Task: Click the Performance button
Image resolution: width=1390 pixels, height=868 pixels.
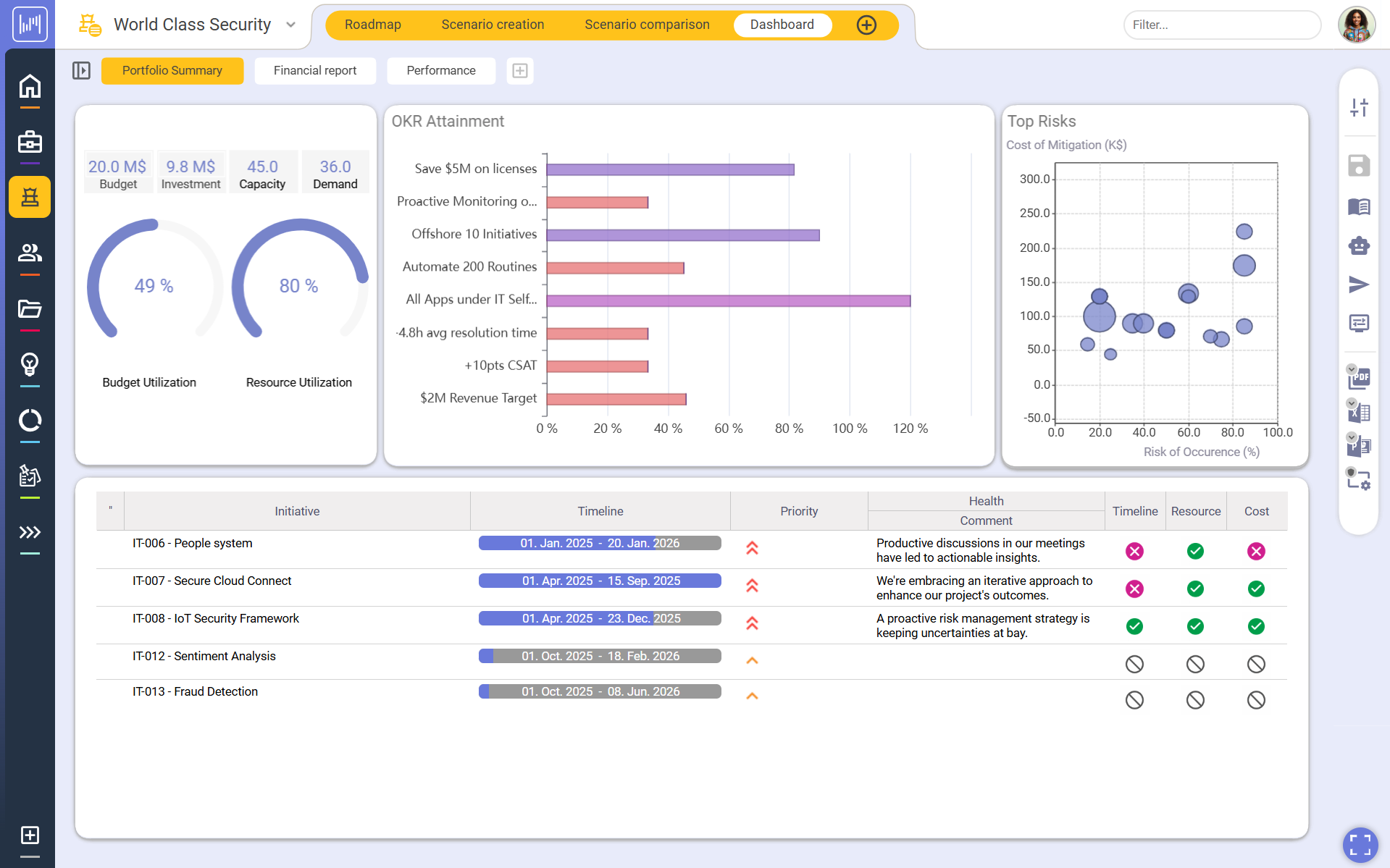Action: point(441,70)
